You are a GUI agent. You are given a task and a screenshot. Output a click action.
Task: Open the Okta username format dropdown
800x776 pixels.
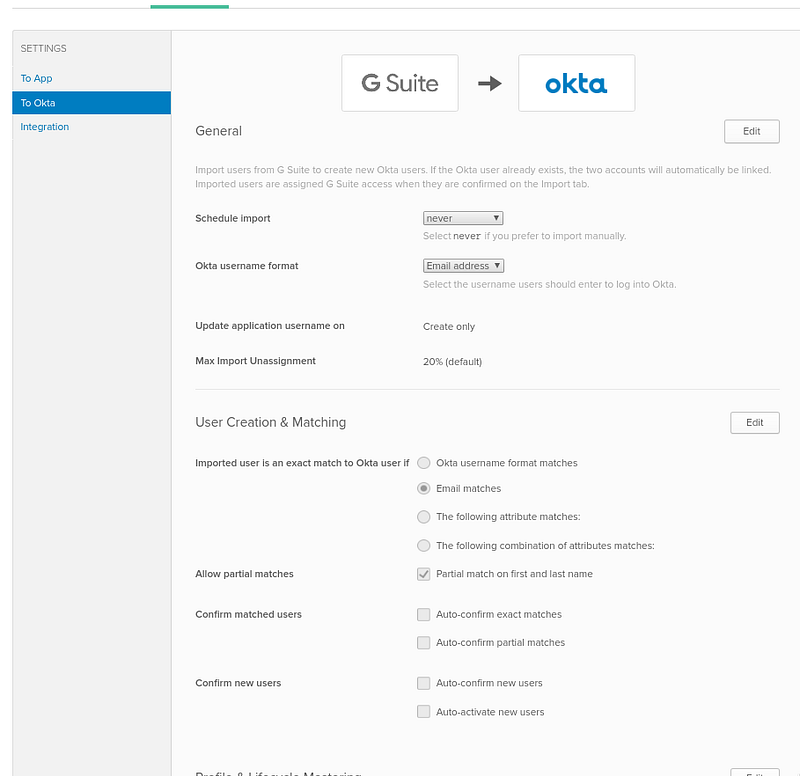463,266
